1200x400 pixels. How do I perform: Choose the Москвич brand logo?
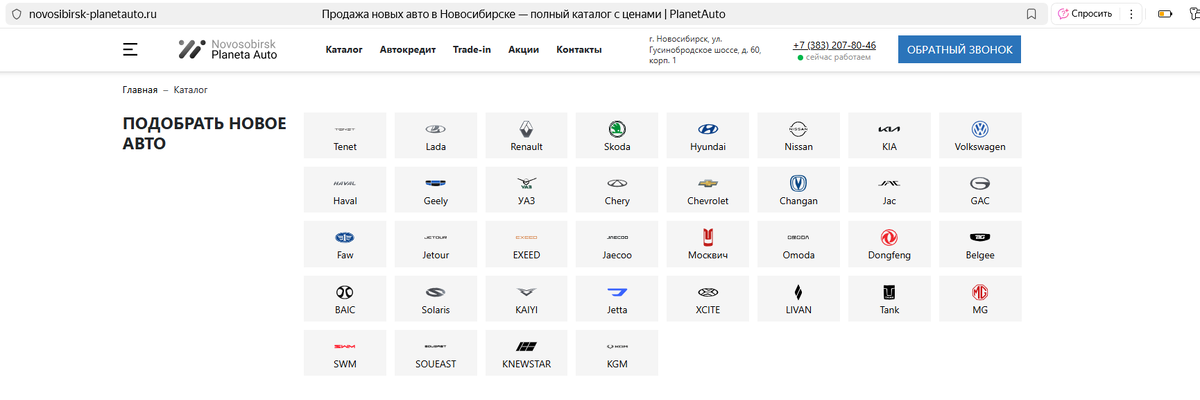[708, 238]
